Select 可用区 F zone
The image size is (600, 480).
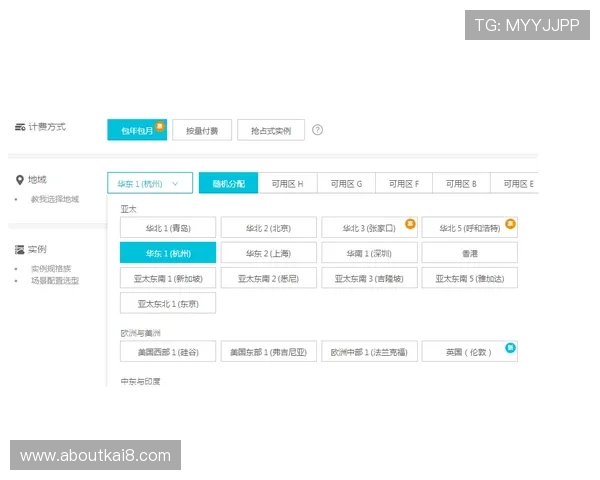pyautogui.click(x=404, y=183)
